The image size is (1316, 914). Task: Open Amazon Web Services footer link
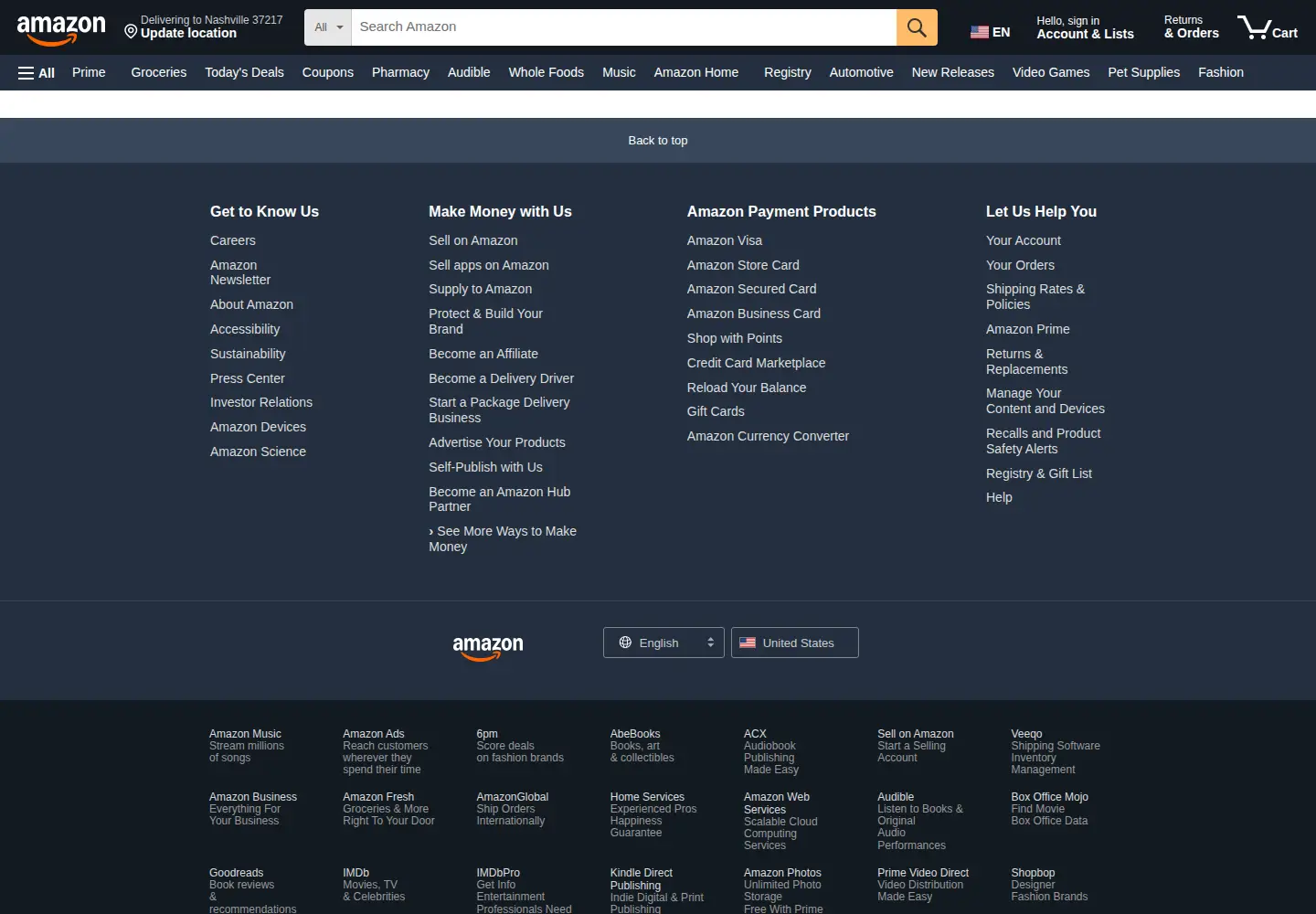780,821
